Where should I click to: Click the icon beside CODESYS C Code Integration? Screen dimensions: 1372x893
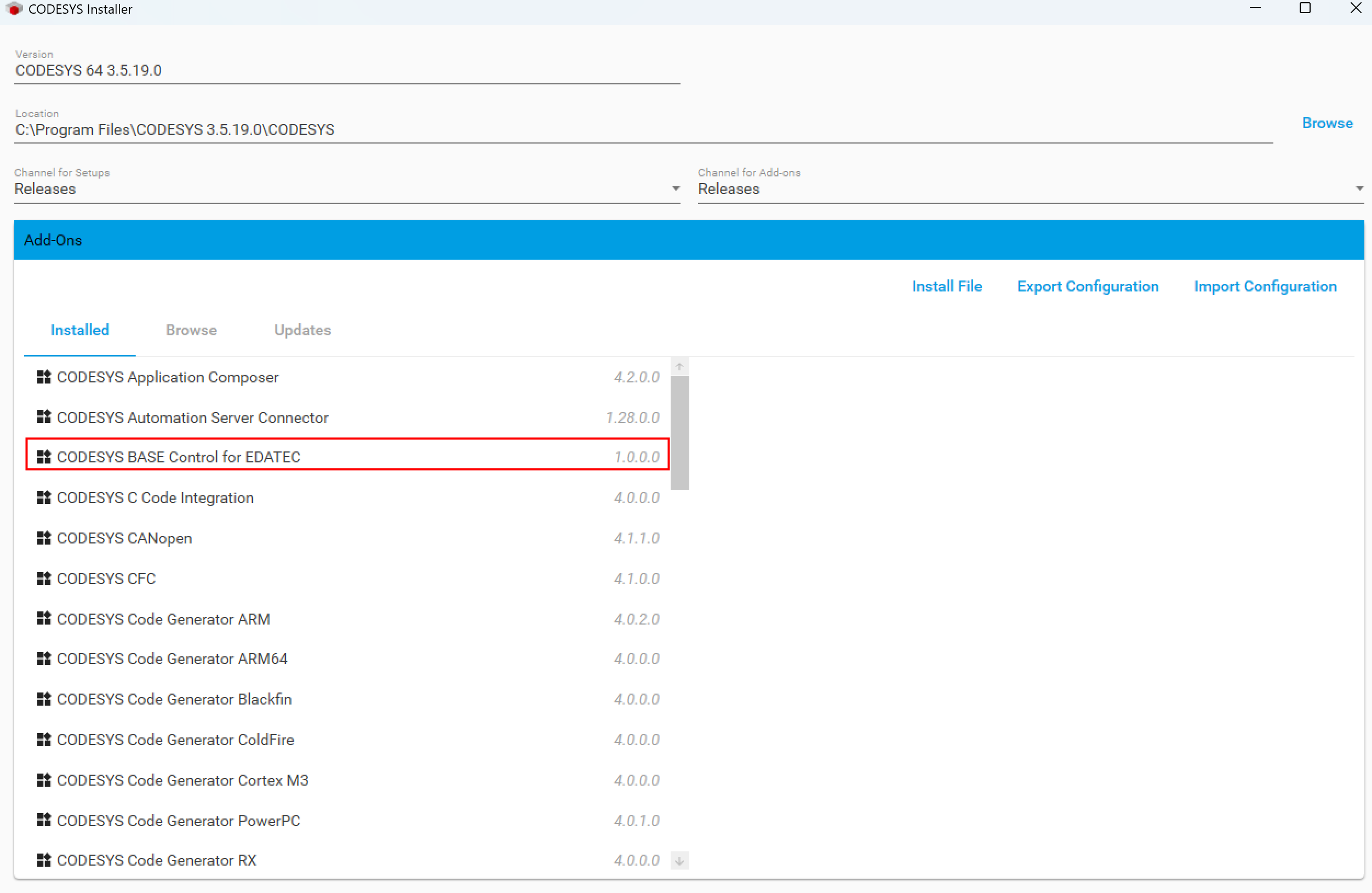click(44, 497)
